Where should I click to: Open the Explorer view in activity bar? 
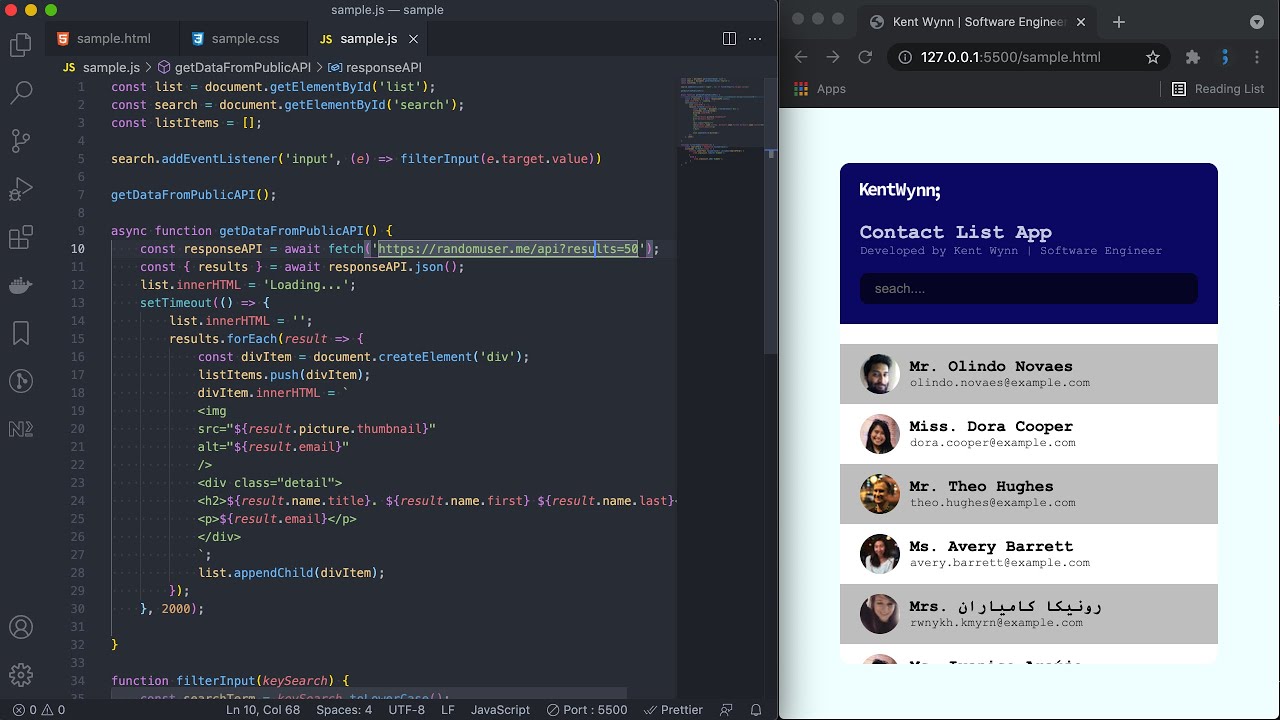21,44
